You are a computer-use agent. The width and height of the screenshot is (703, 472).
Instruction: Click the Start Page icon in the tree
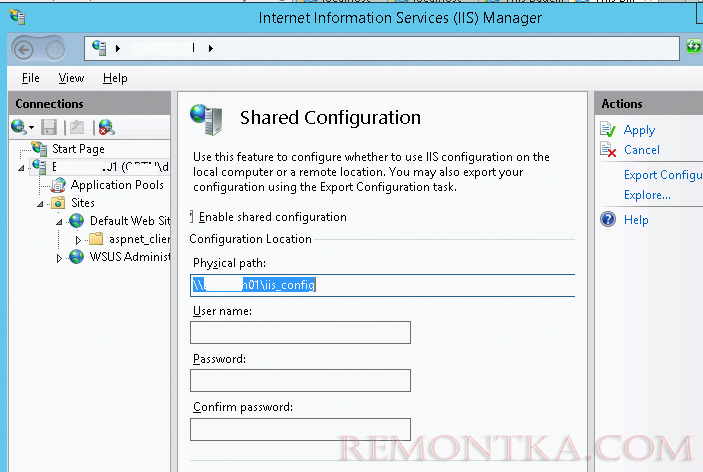(39, 148)
